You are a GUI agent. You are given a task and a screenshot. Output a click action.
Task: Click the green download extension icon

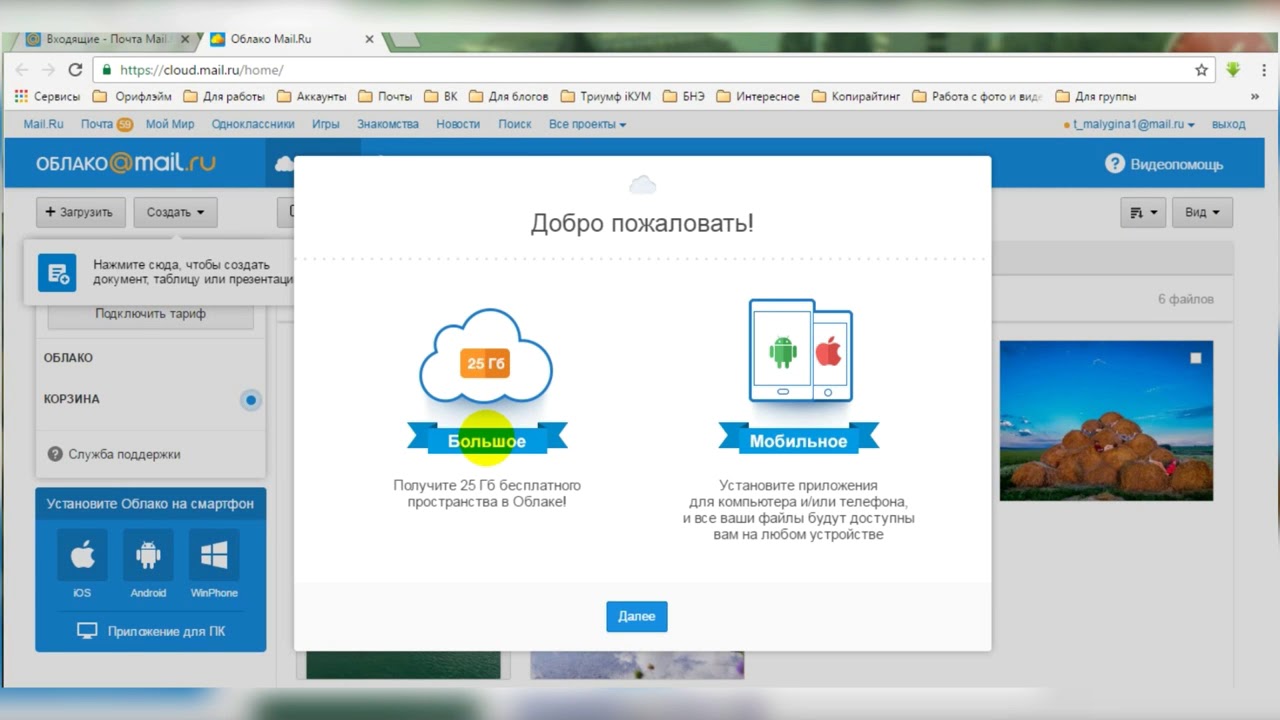[1234, 70]
